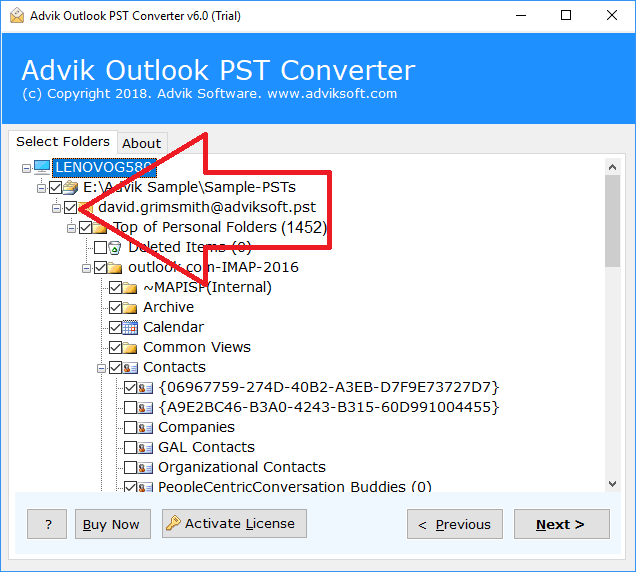Collapse the LENOVOG580 root node
The height and width of the screenshot is (572, 636).
point(26,168)
